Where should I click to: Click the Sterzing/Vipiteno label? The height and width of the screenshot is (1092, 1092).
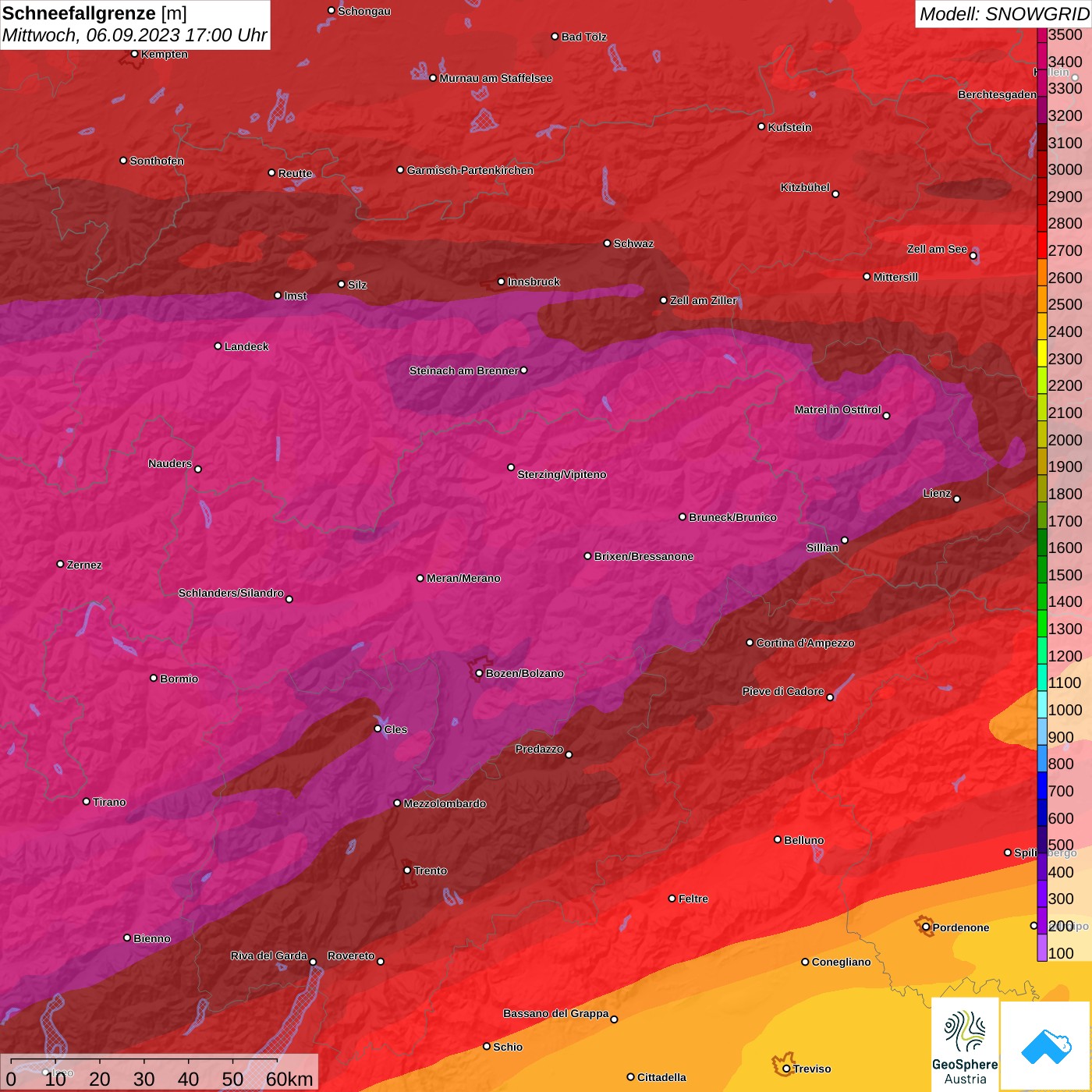tap(562, 474)
